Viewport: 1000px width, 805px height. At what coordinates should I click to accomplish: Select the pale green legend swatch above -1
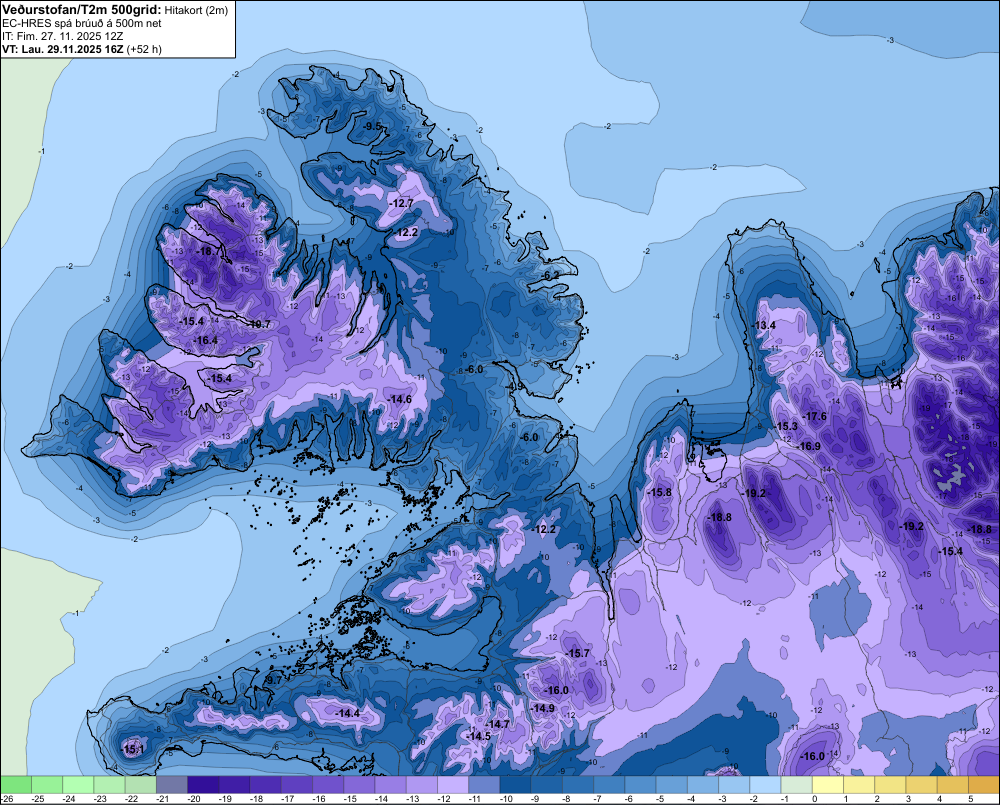tap(797, 785)
